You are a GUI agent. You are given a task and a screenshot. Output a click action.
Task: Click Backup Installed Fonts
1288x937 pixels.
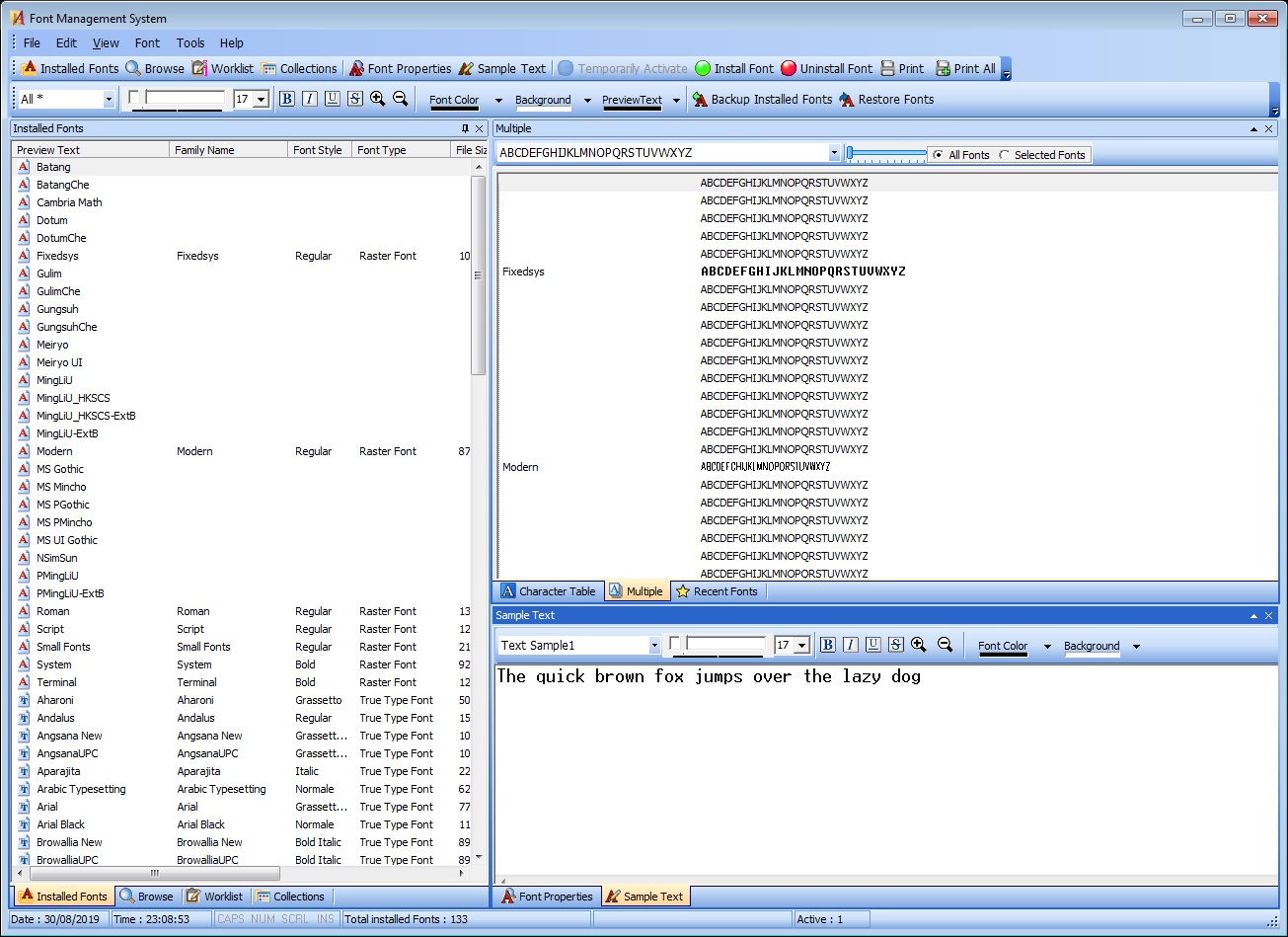pos(762,99)
